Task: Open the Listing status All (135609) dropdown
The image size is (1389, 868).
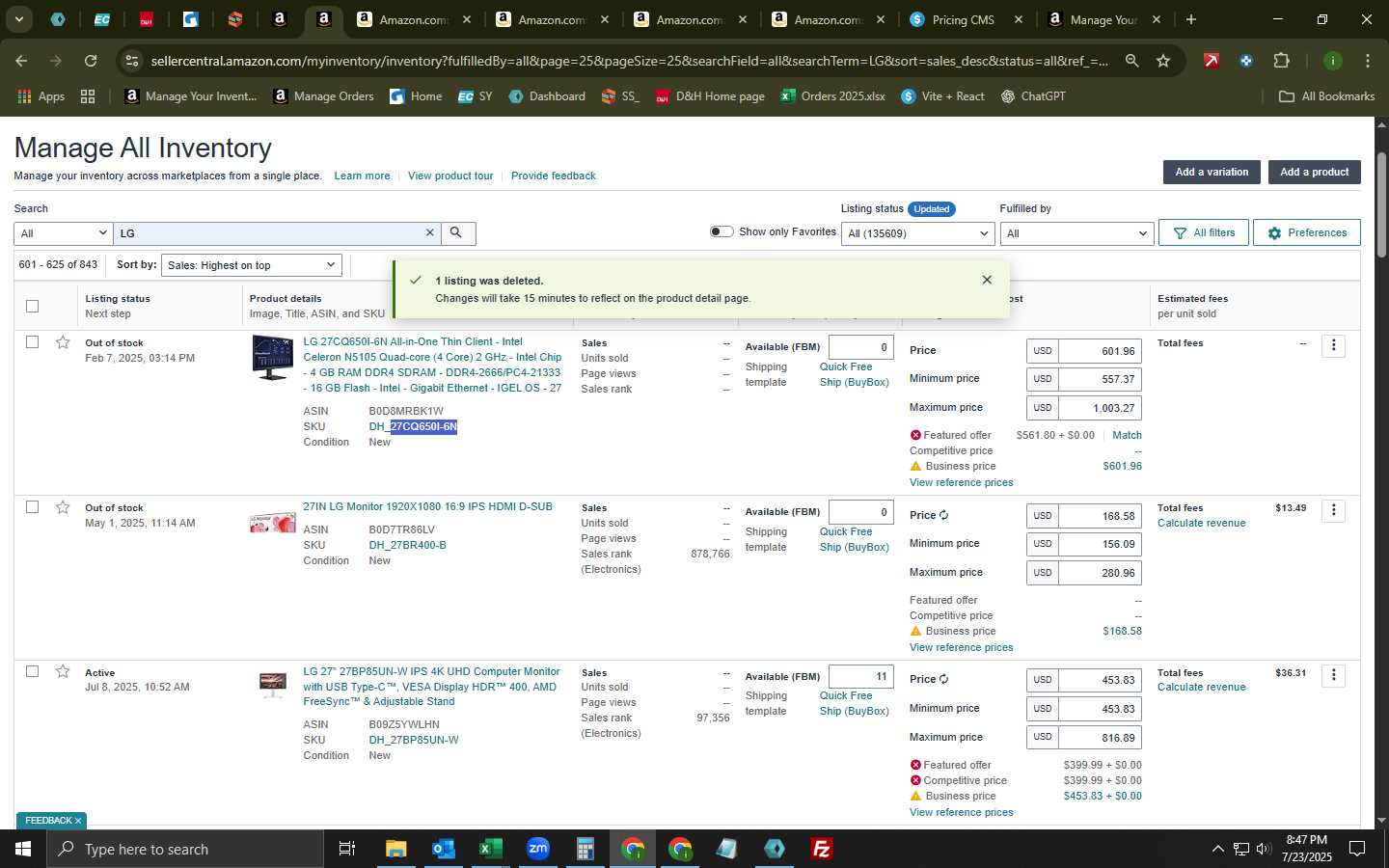Action: tap(916, 233)
